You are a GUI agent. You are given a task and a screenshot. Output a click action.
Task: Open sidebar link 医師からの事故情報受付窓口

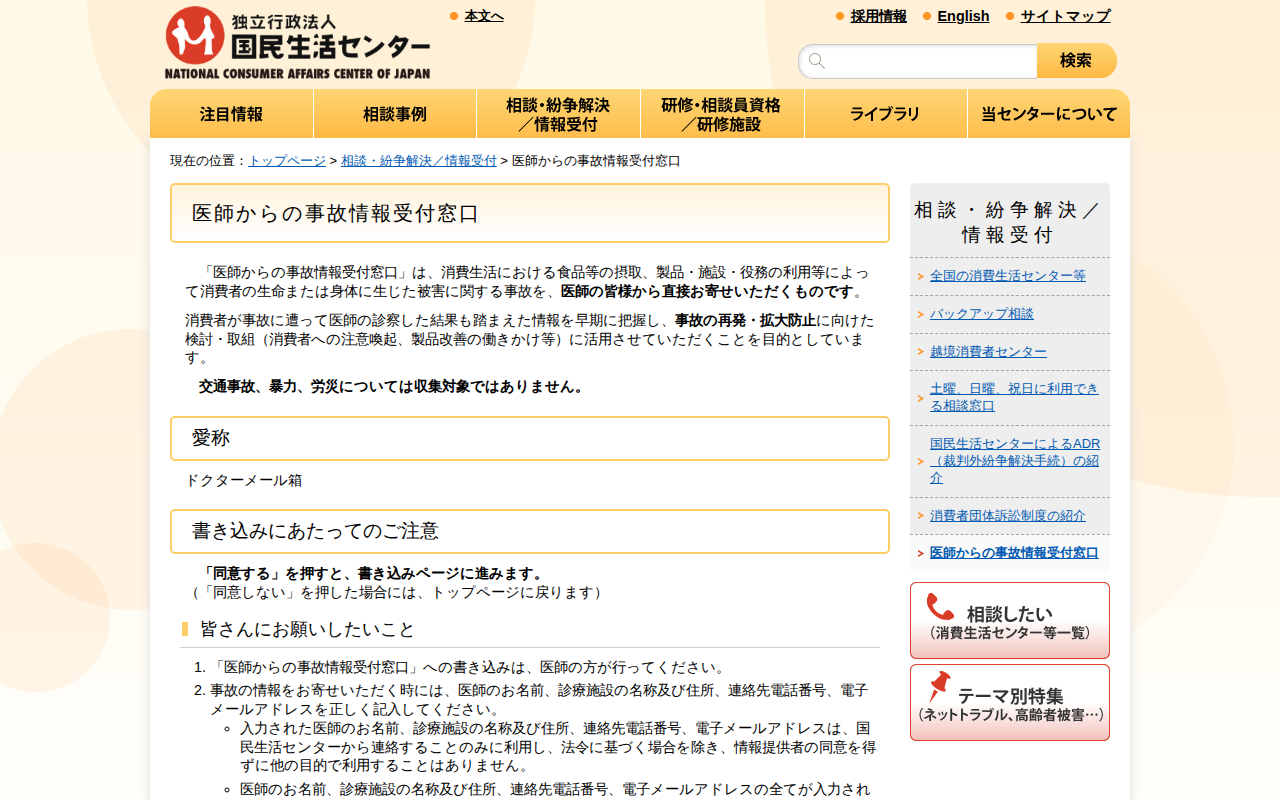(1014, 553)
